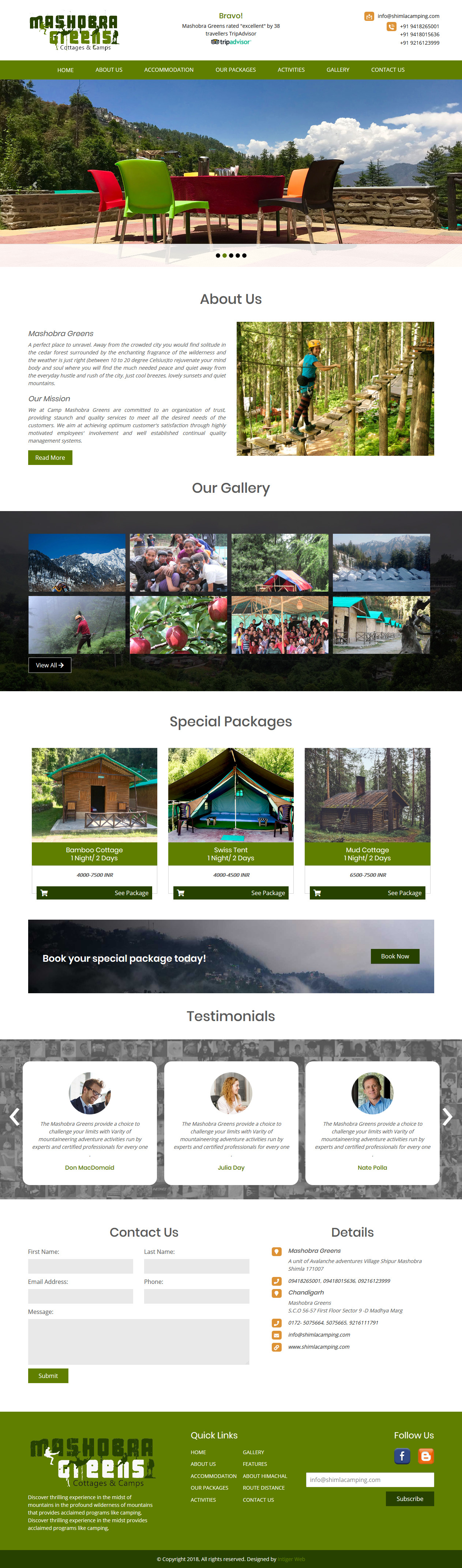
Task: Click Read More in About Us section
Action: pyautogui.click(x=50, y=458)
